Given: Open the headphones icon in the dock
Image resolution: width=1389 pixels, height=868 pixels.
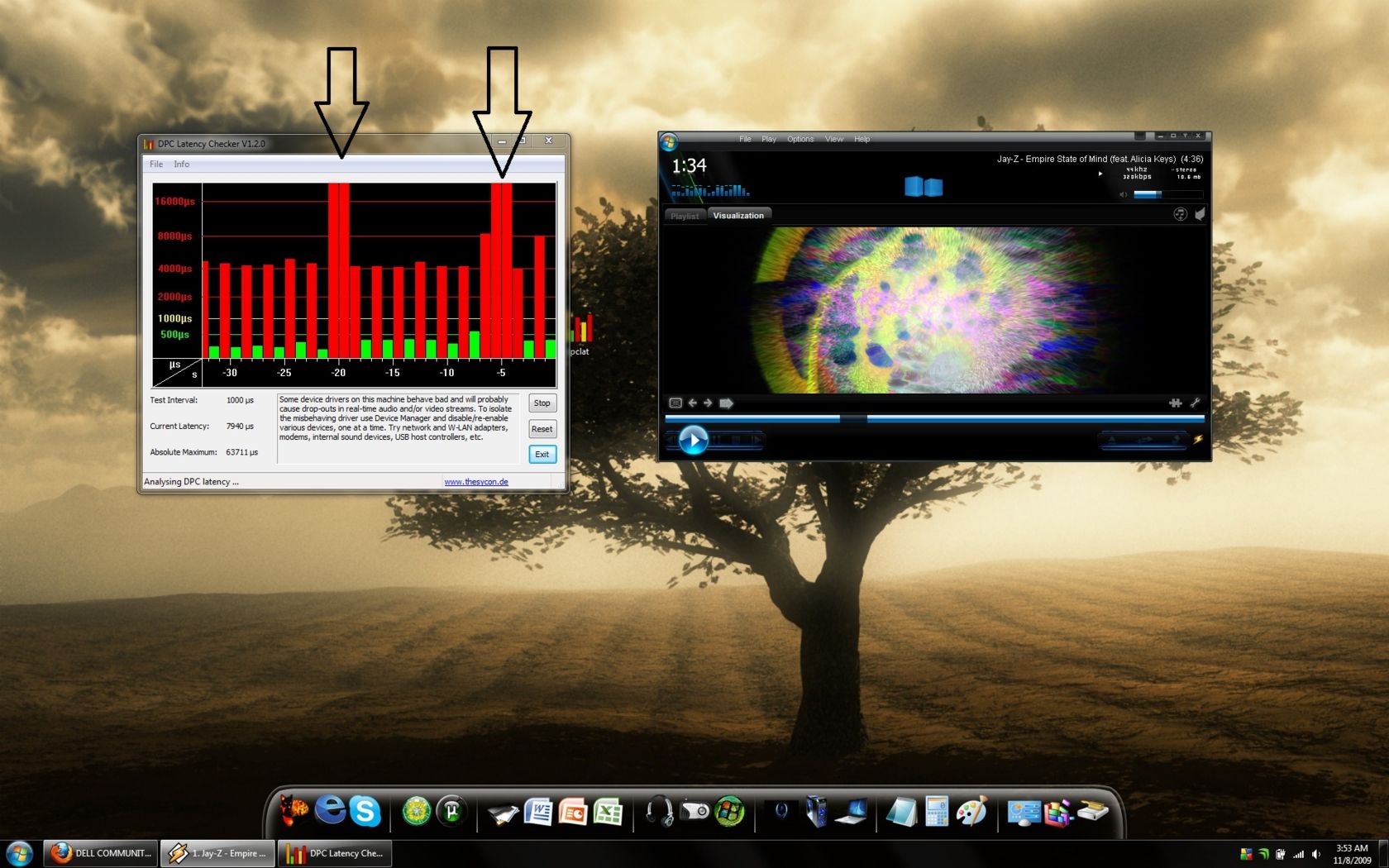Looking at the screenshot, I should point(659,811).
